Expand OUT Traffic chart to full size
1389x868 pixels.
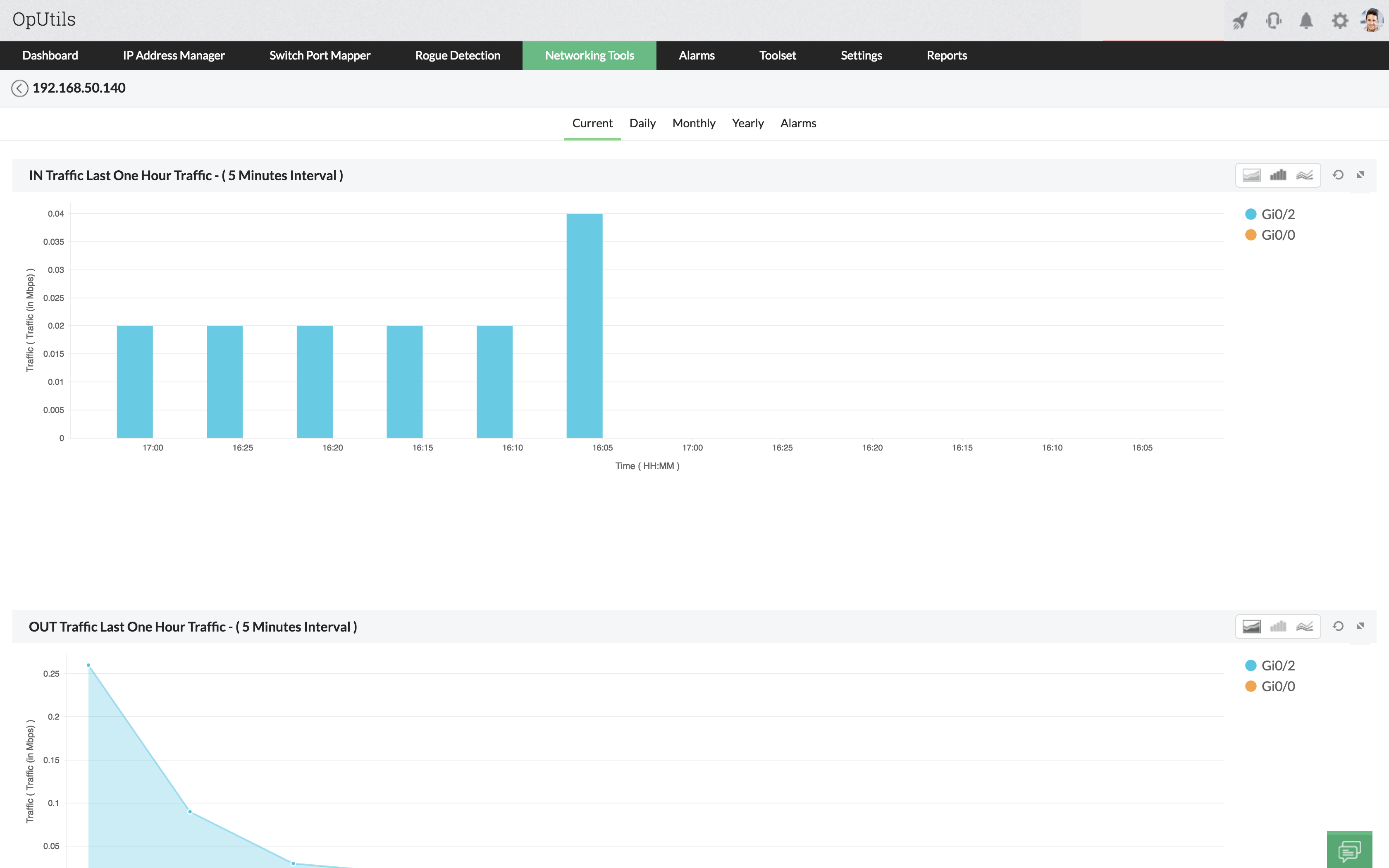[x=1360, y=626]
